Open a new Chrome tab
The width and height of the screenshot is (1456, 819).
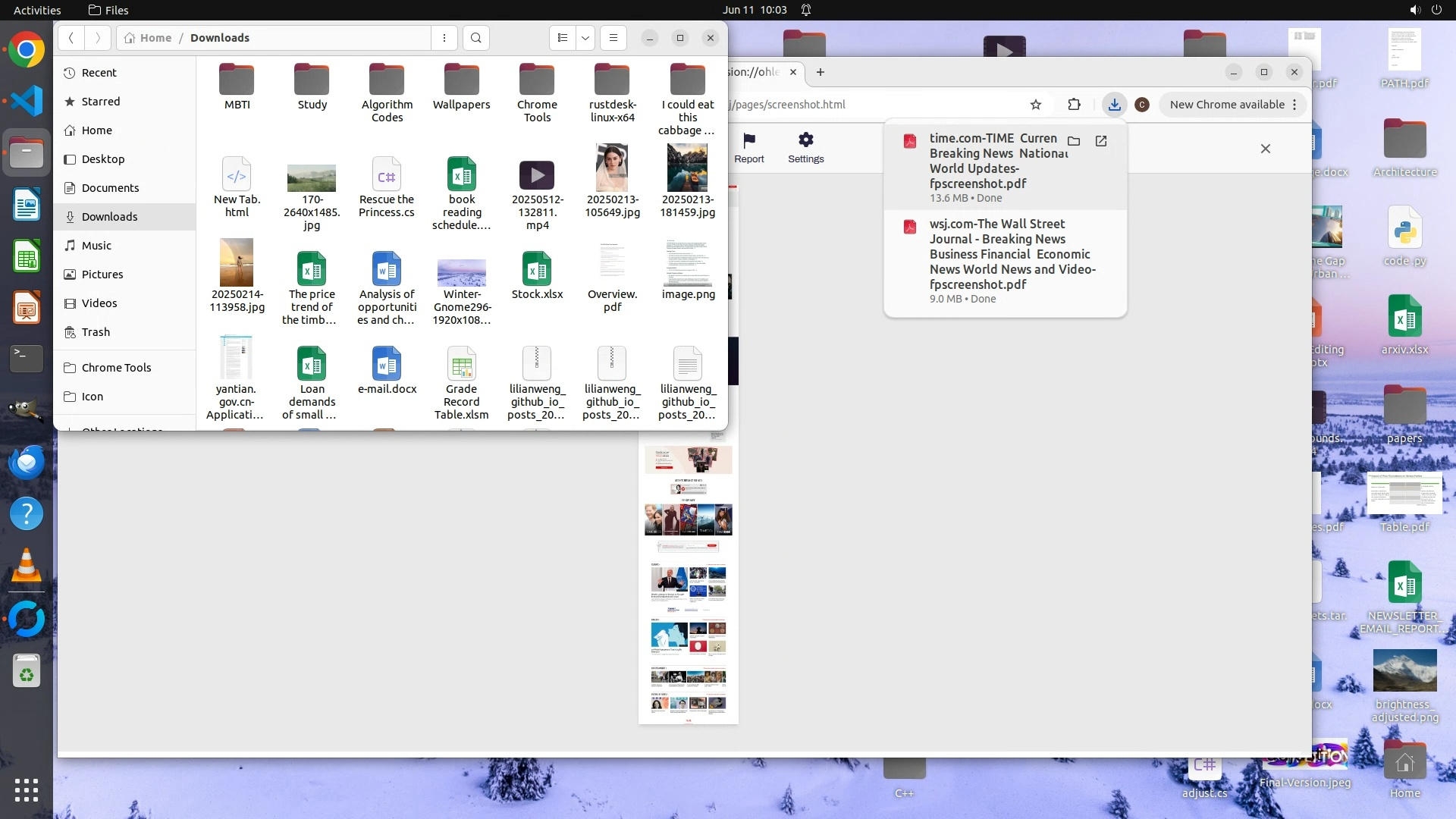tap(820, 72)
